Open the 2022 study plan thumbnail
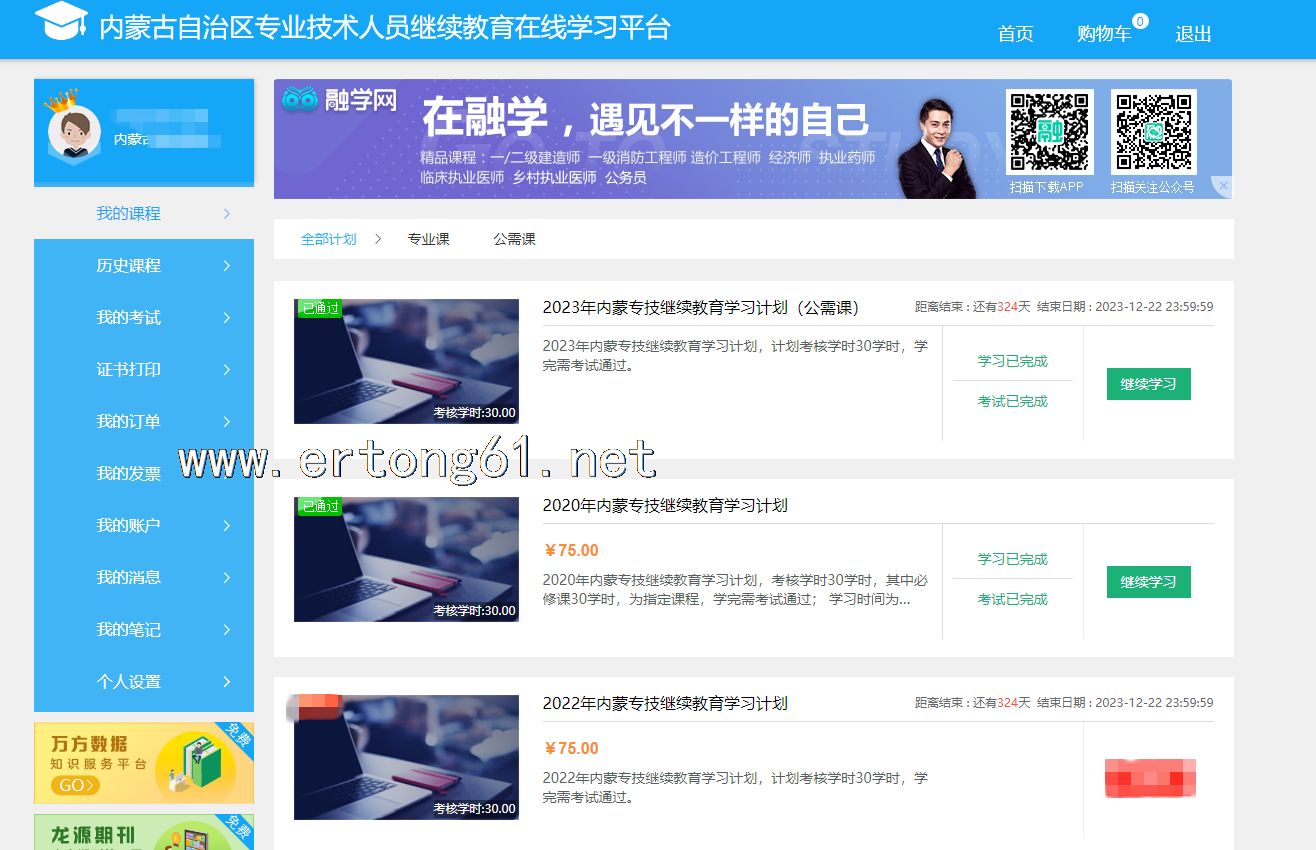Viewport: 1316px width, 850px height. pyautogui.click(x=406, y=757)
